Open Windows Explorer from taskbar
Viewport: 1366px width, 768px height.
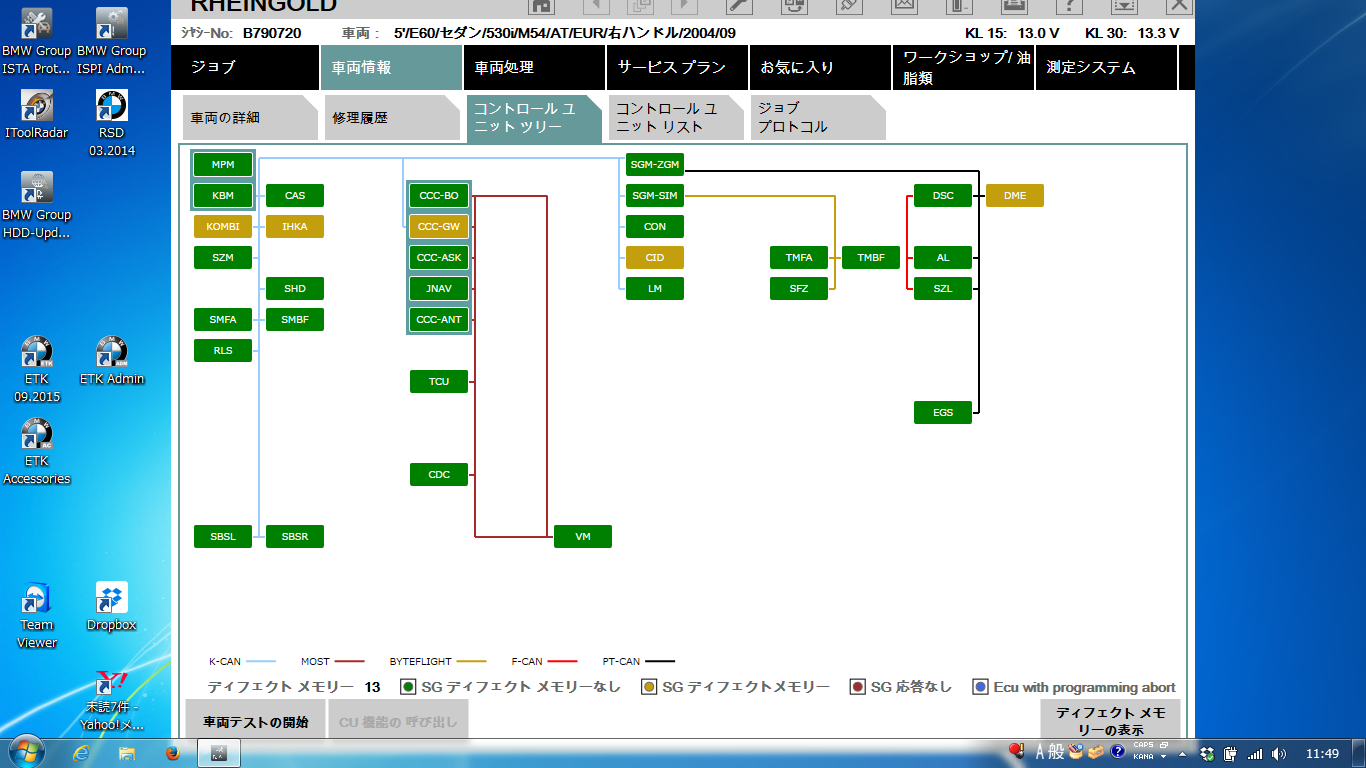coord(127,753)
